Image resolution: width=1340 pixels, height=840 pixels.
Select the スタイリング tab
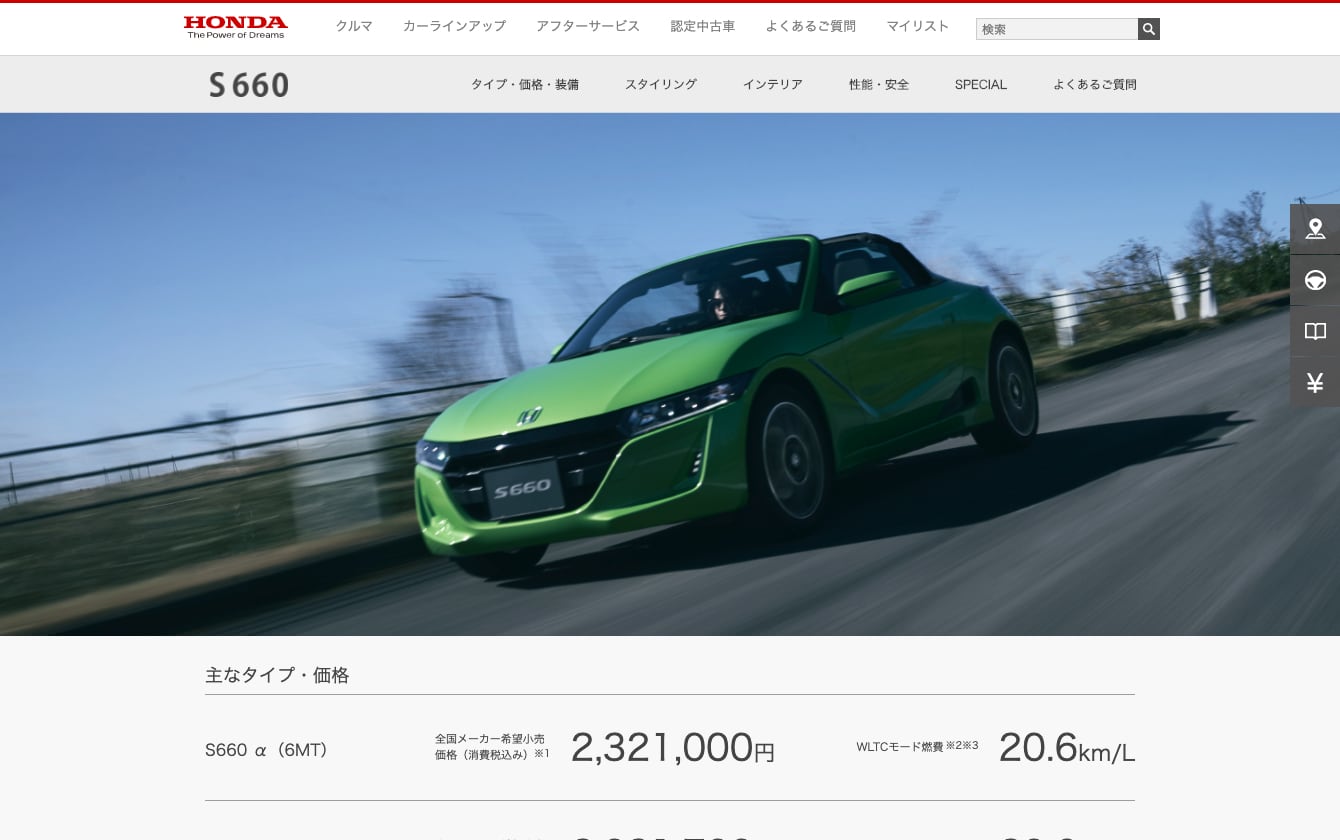pos(661,85)
